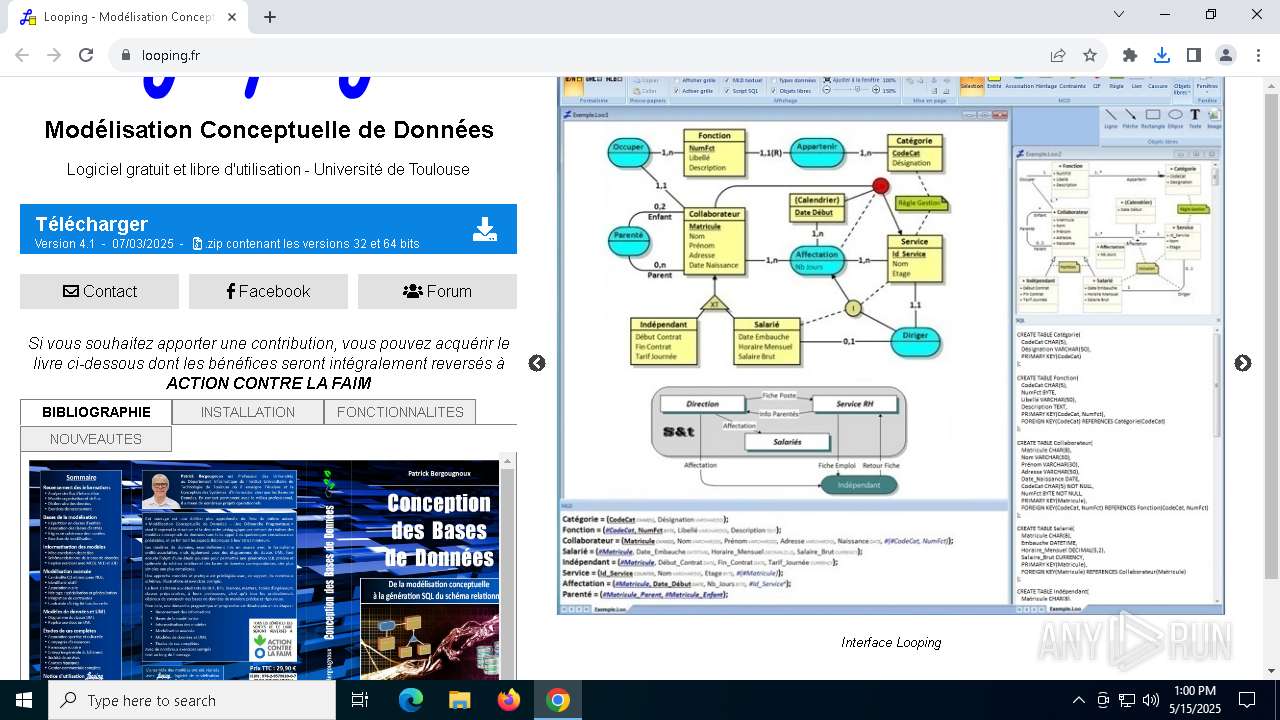This screenshot has height=720, width=1280.
Task: Click the Modélisation Conceptuelle de Données heading
Action: point(268,130)
